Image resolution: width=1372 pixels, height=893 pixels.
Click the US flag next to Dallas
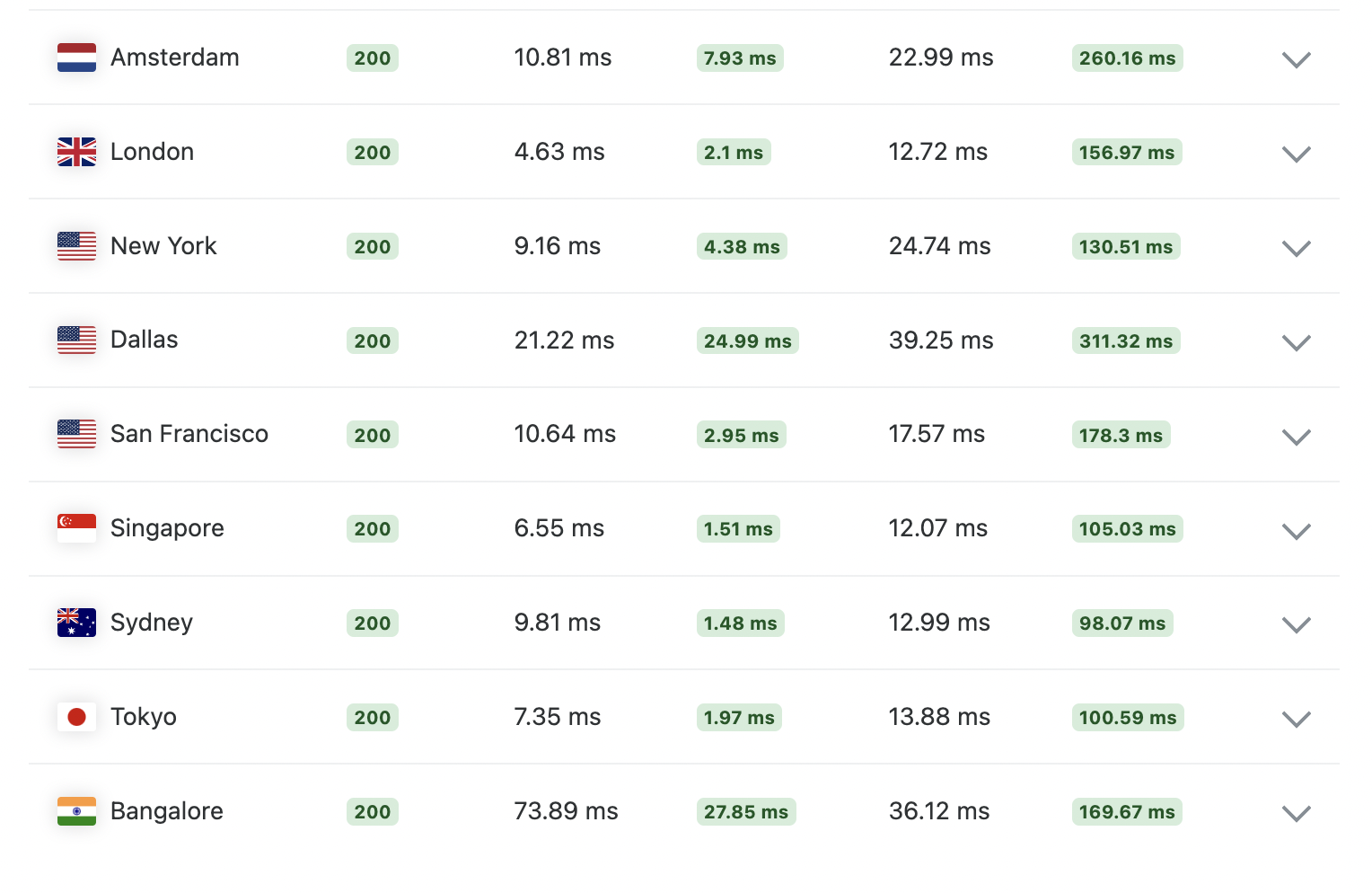pyautogui.click(x=76, y=340)
